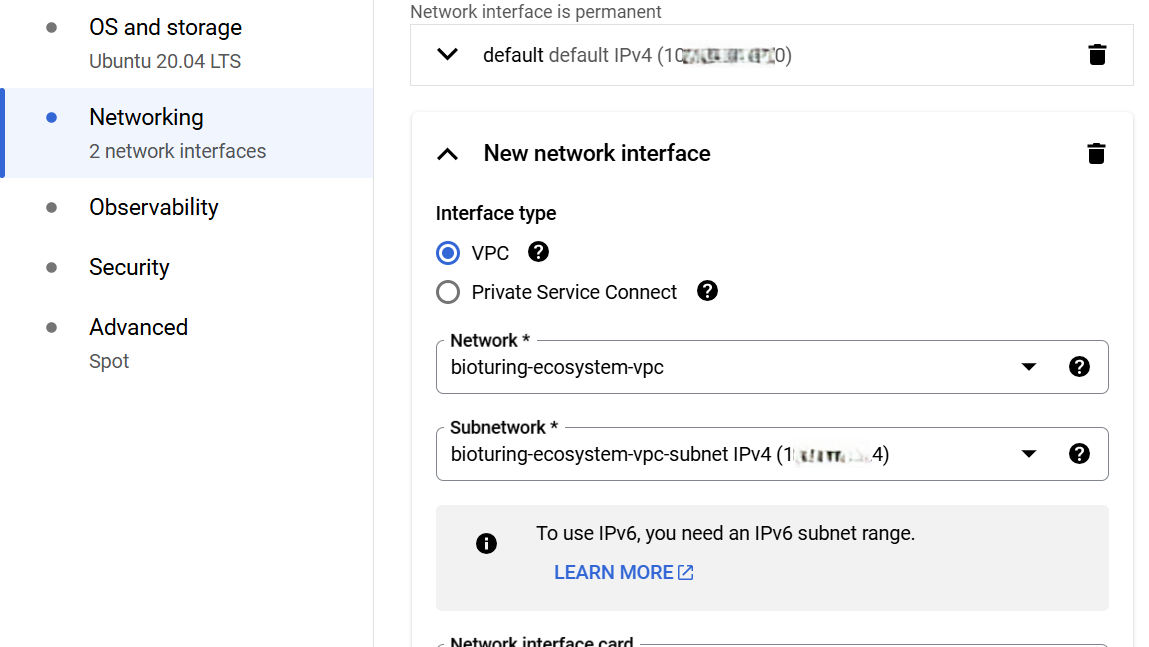Select Private Service Connect radio option

tap(448, 292)
